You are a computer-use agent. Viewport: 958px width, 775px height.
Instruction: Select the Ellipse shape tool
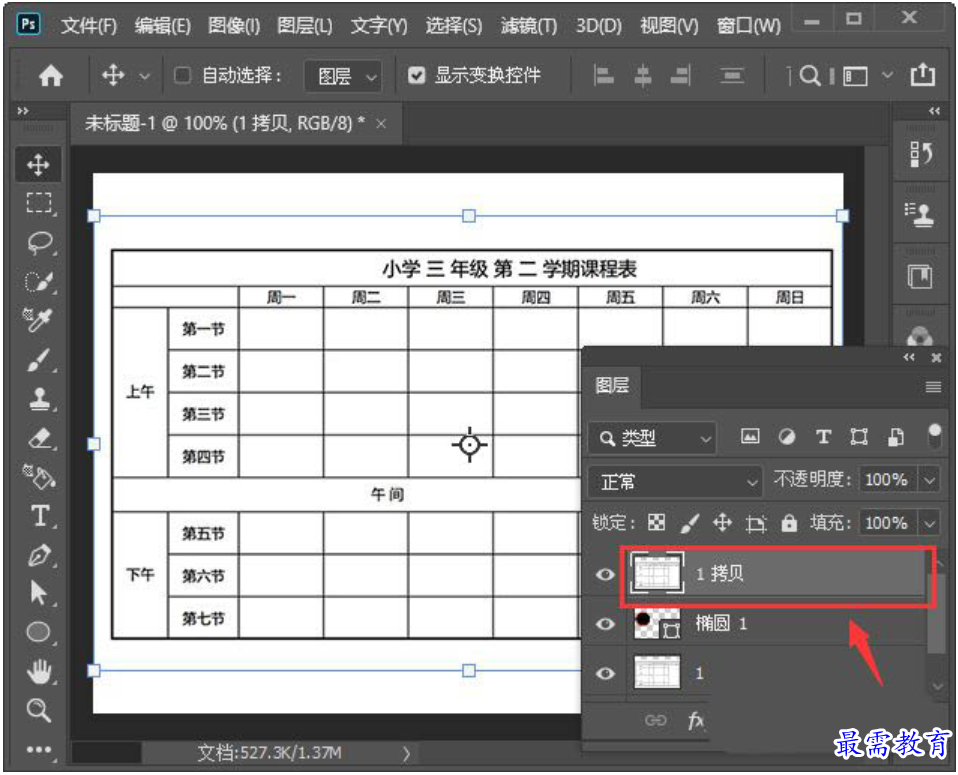pyautogui.click(x=38, y=631)
